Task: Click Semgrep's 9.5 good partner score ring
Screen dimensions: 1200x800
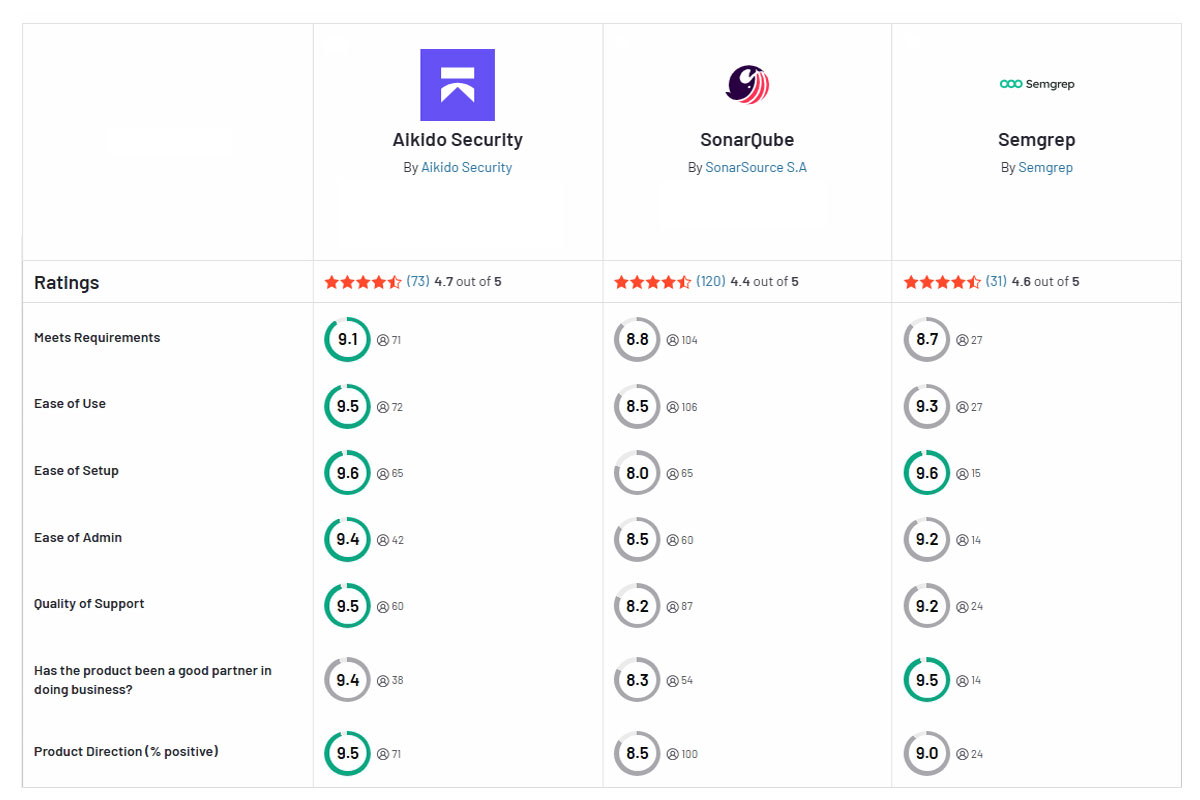Action: [927, 680]
